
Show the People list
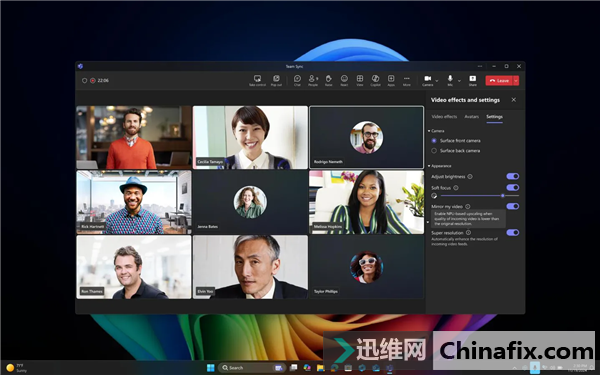click(313, 80)
